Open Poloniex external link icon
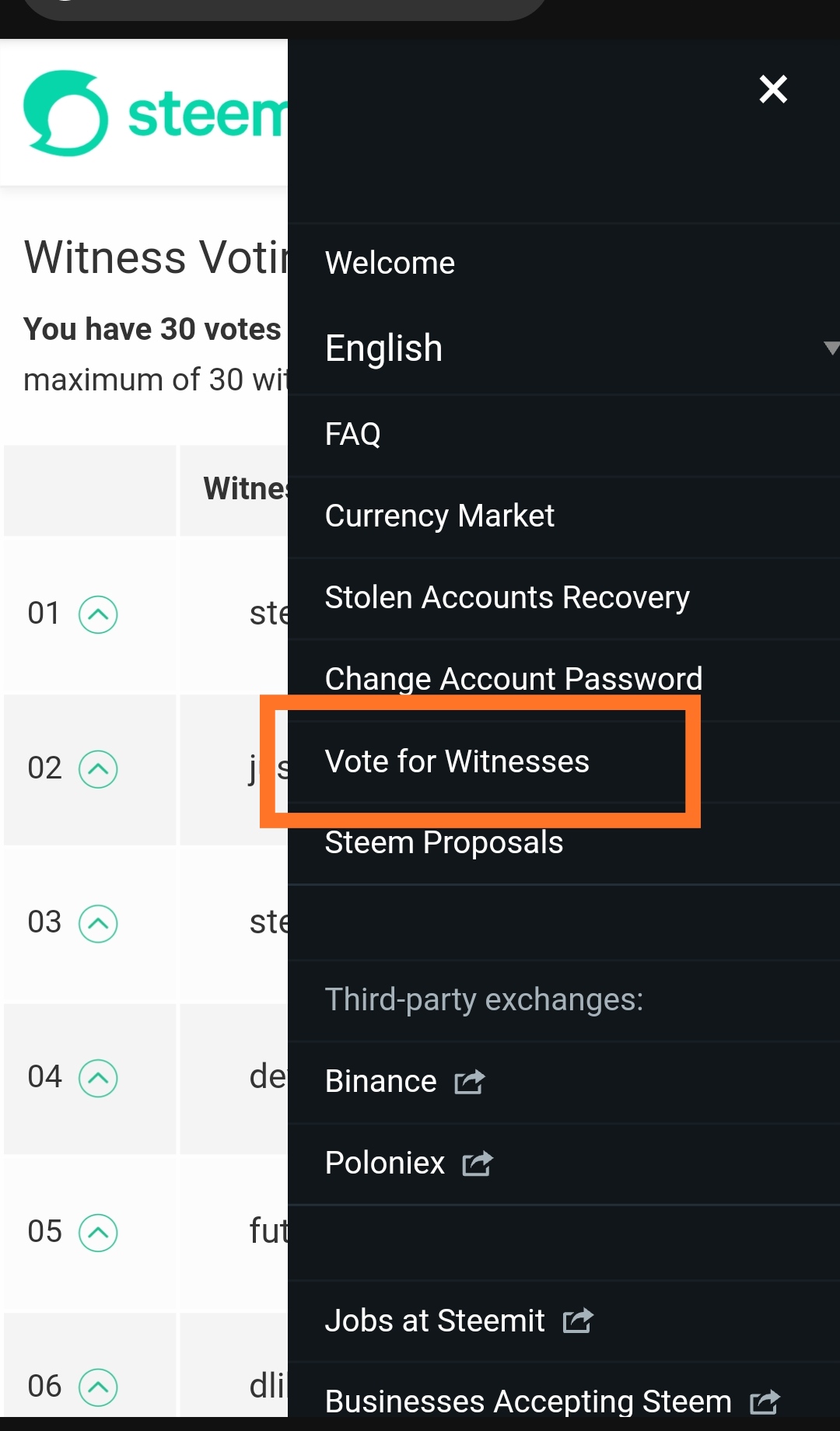The height and width of the screenshot is (1431, 840). click(478, 1163)
